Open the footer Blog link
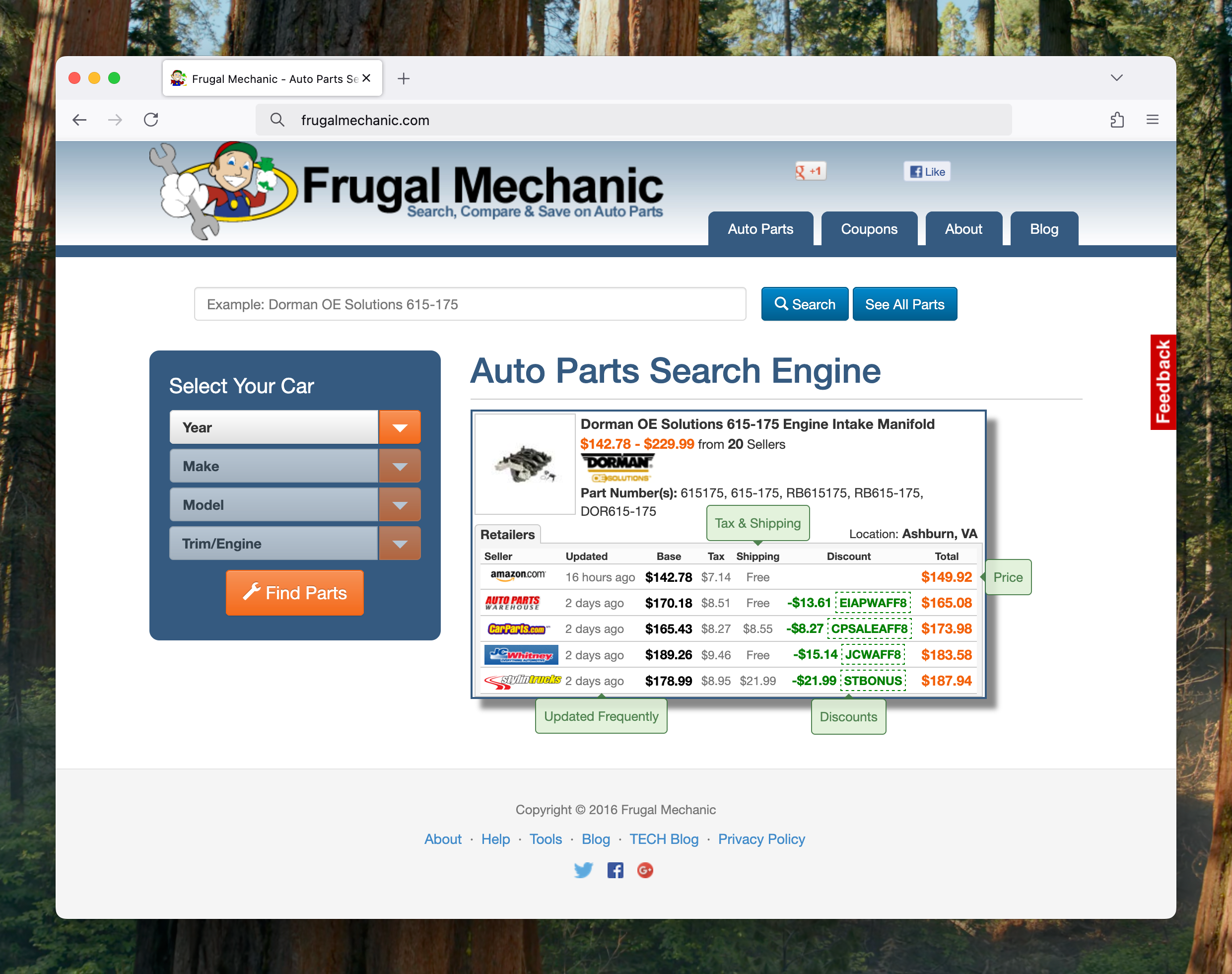 pyautogui.click(x=596, y=839)
